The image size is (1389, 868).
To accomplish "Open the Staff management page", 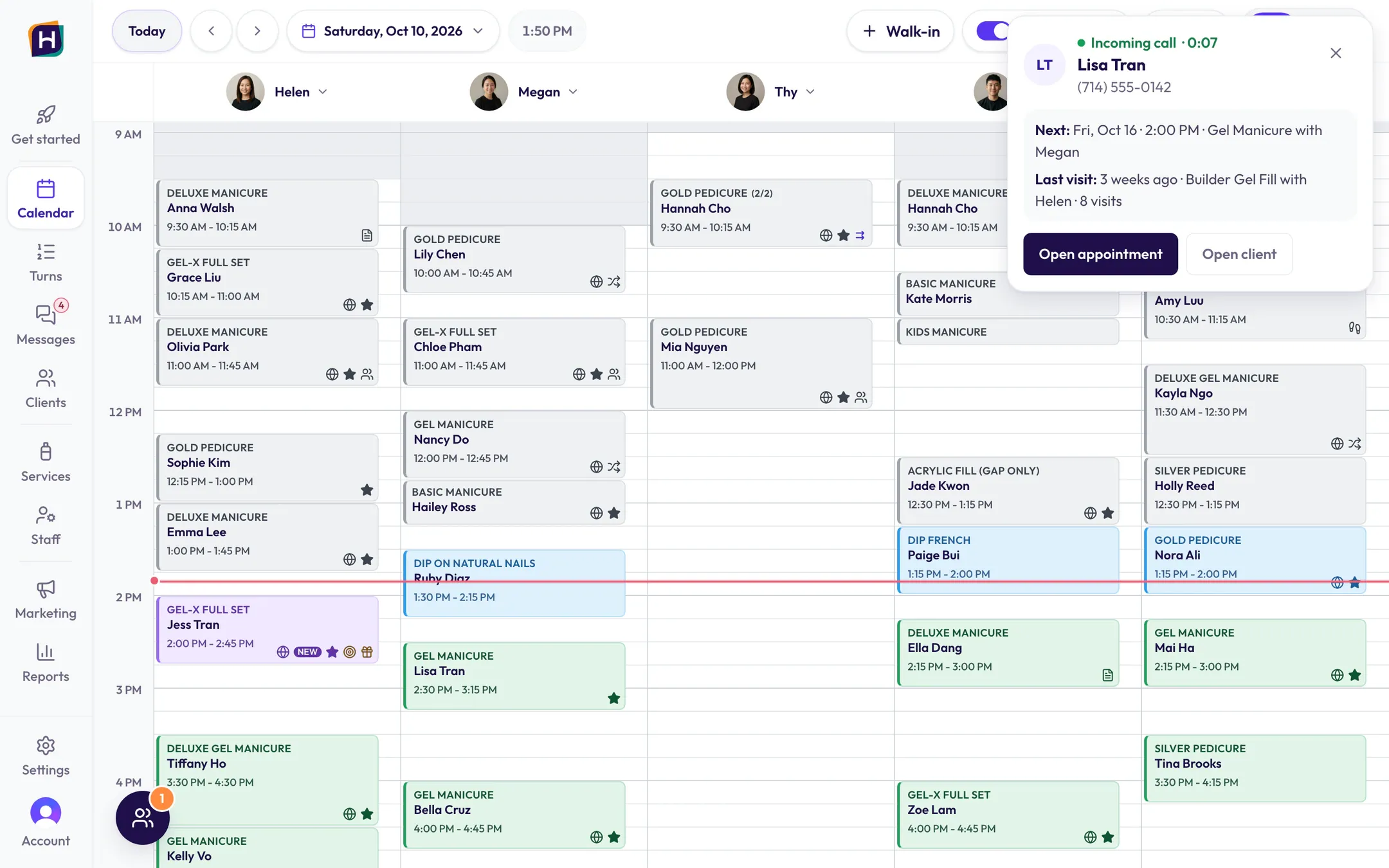I will [x=46, y=525].
